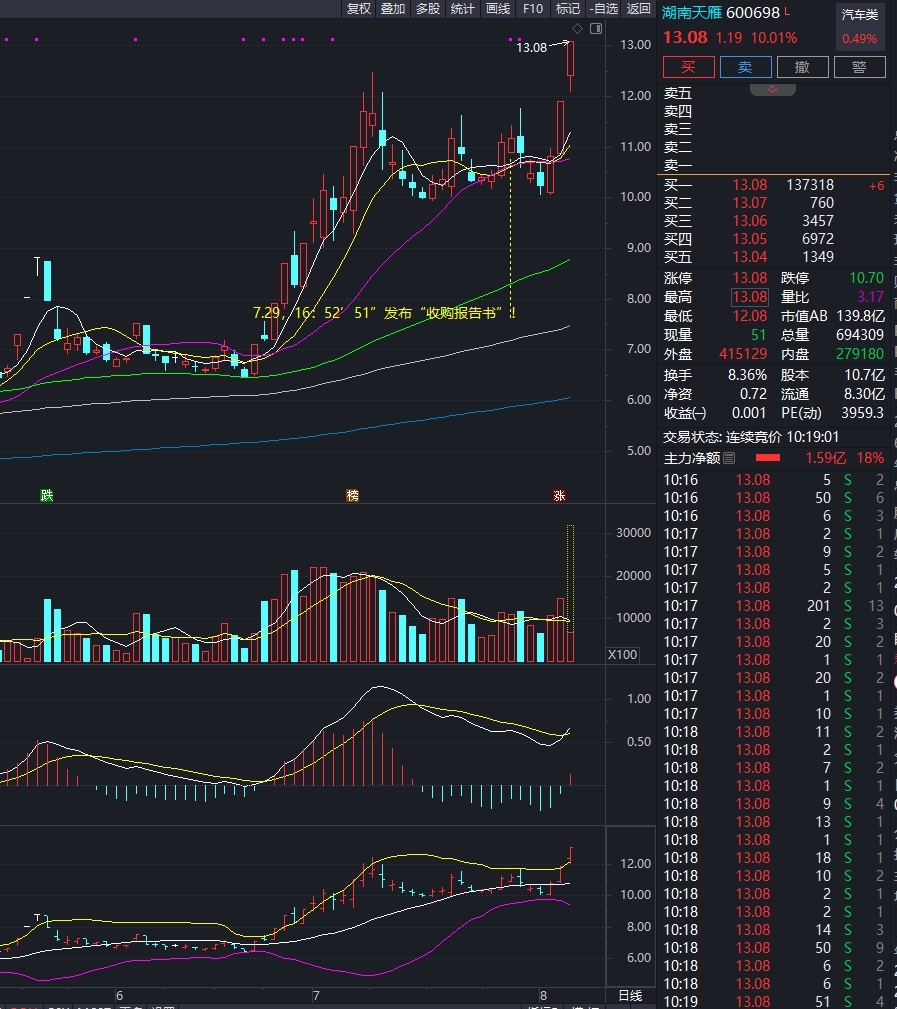Image resolution: width=897 pixels, height=1009 pixels.
Task: Click the 市值AB value 139.8亿
Action: (860, 316)
